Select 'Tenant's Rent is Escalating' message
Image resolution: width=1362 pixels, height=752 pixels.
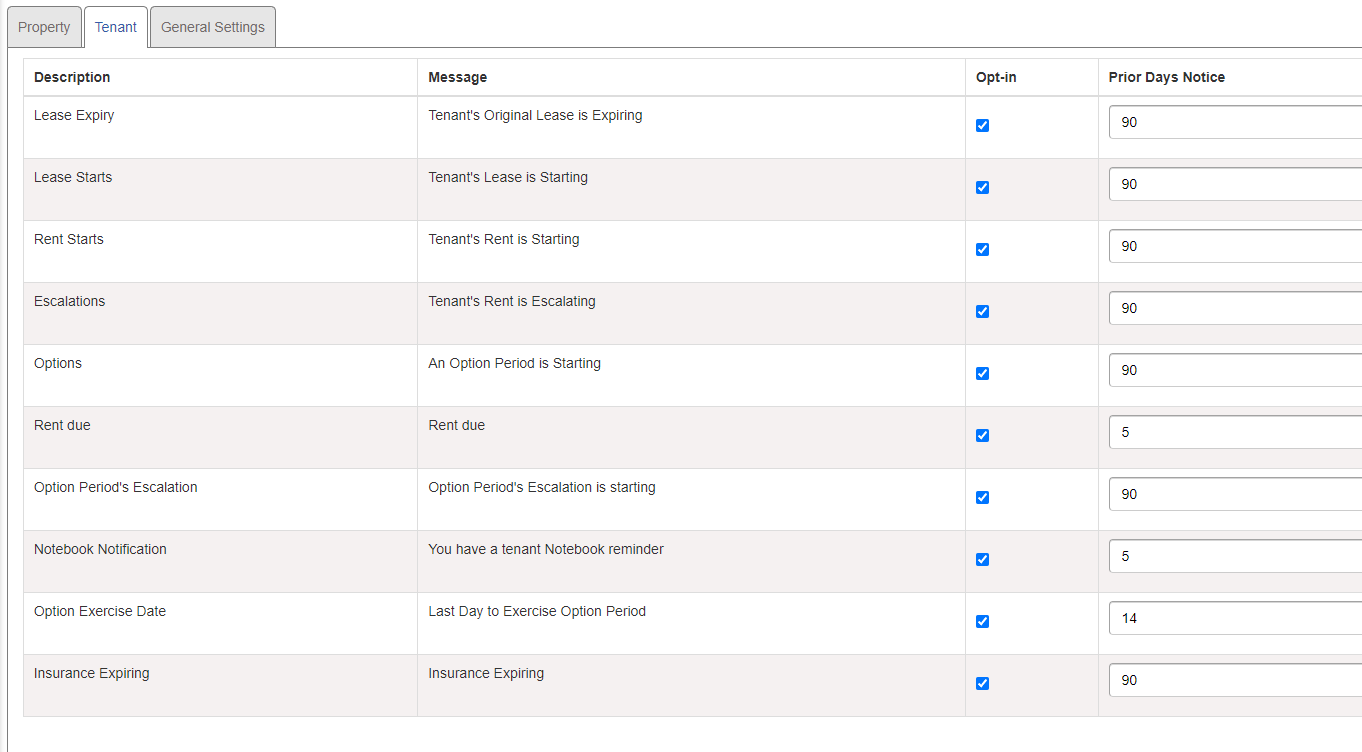(x=512, y=301)
